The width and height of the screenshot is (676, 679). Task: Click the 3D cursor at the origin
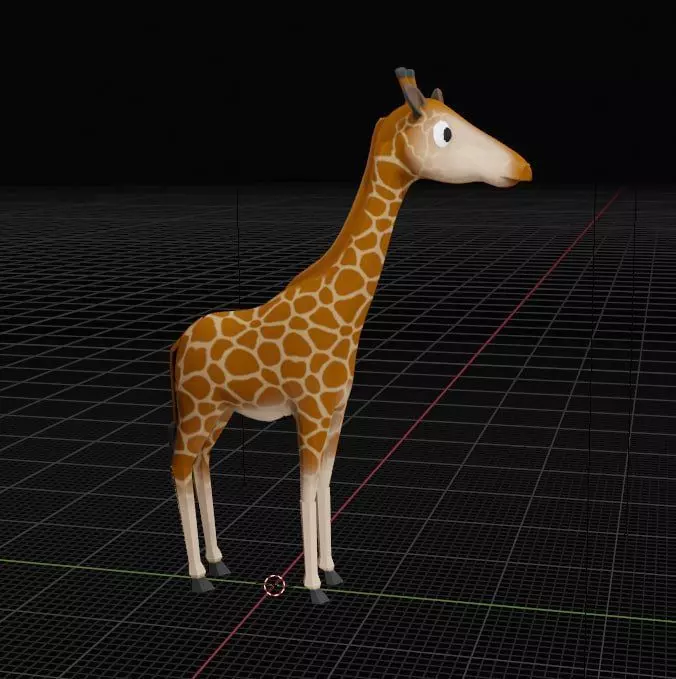(x=275, y=585)
